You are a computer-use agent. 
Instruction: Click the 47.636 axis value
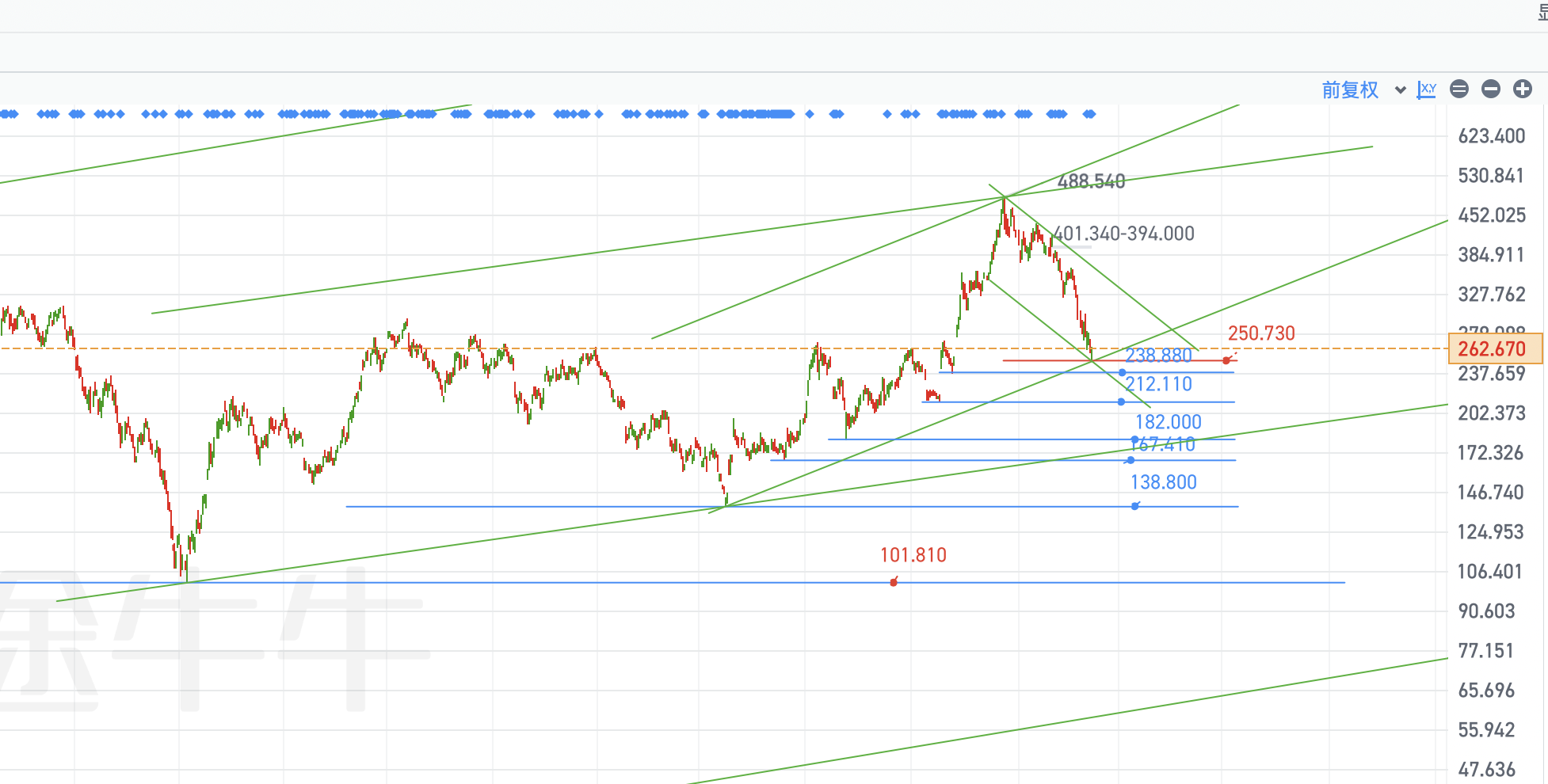pyautogui.click(x=1486, y=770)
